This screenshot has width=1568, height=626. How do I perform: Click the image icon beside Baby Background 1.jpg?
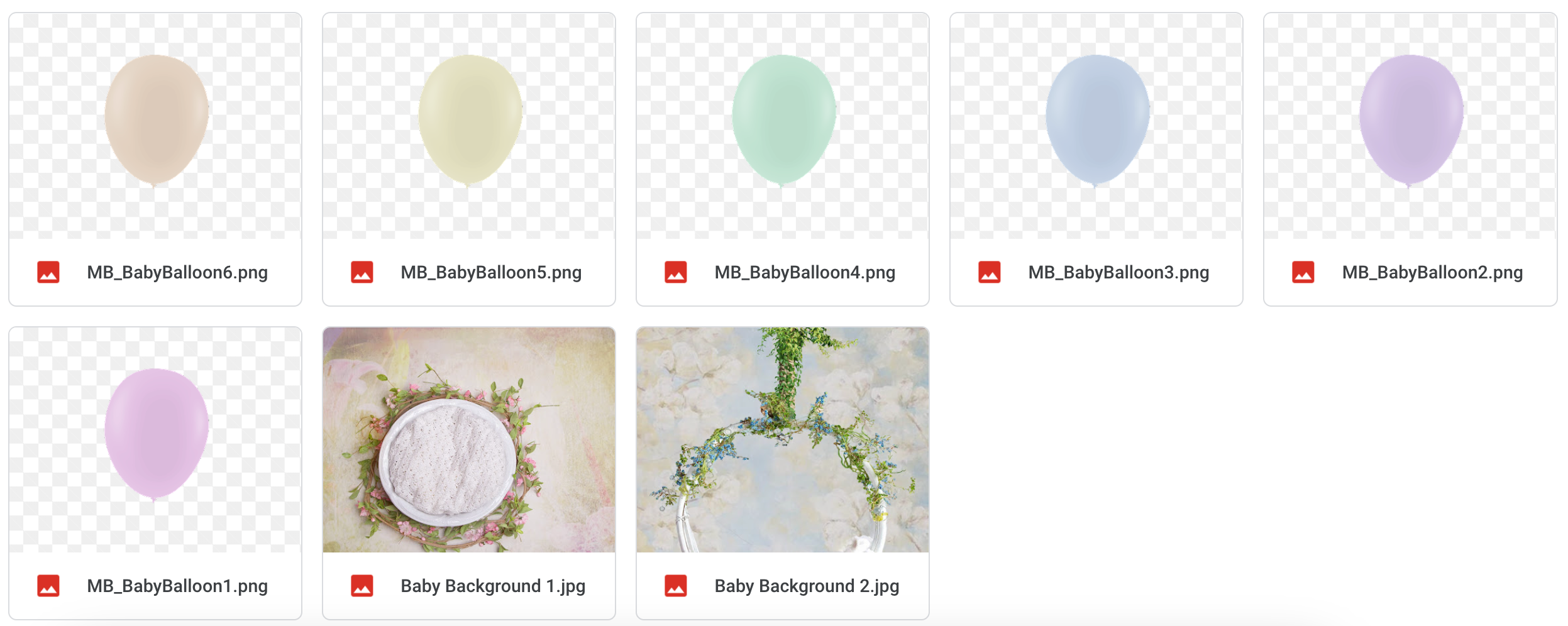tap(362, 586)
